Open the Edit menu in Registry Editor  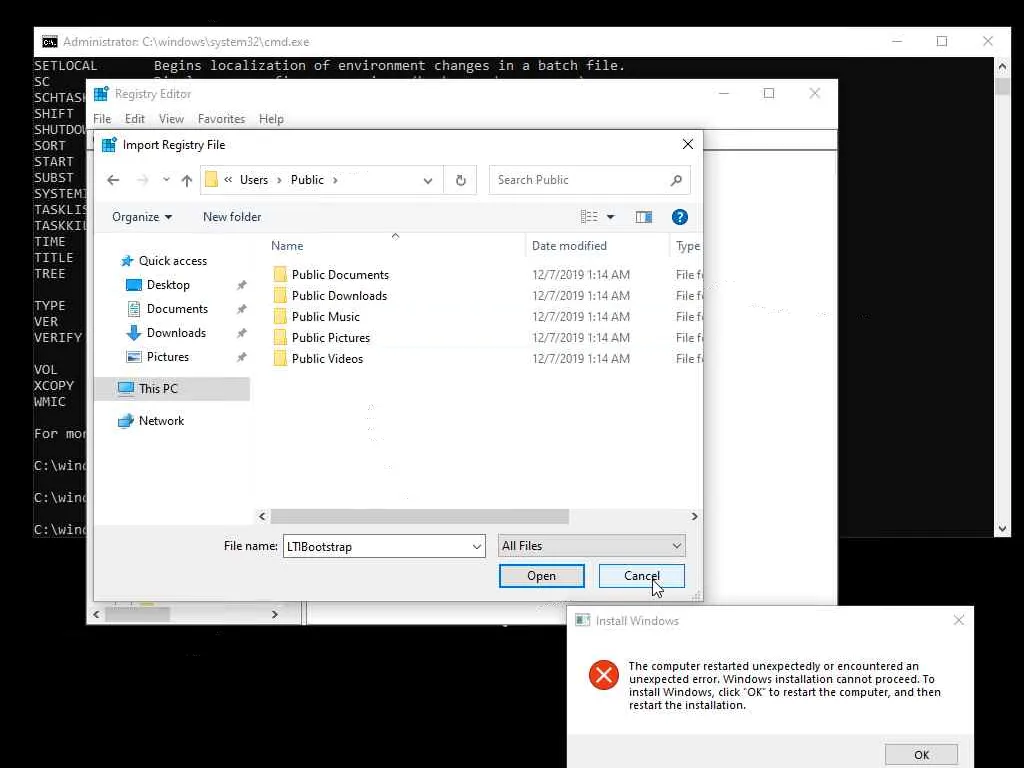pos(135,119)
